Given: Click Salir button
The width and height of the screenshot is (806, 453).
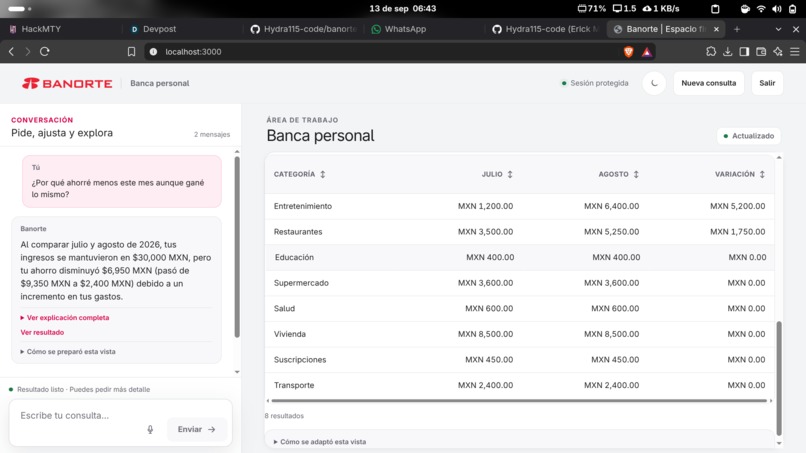Looking at the screenshot, I should [767, 83].
